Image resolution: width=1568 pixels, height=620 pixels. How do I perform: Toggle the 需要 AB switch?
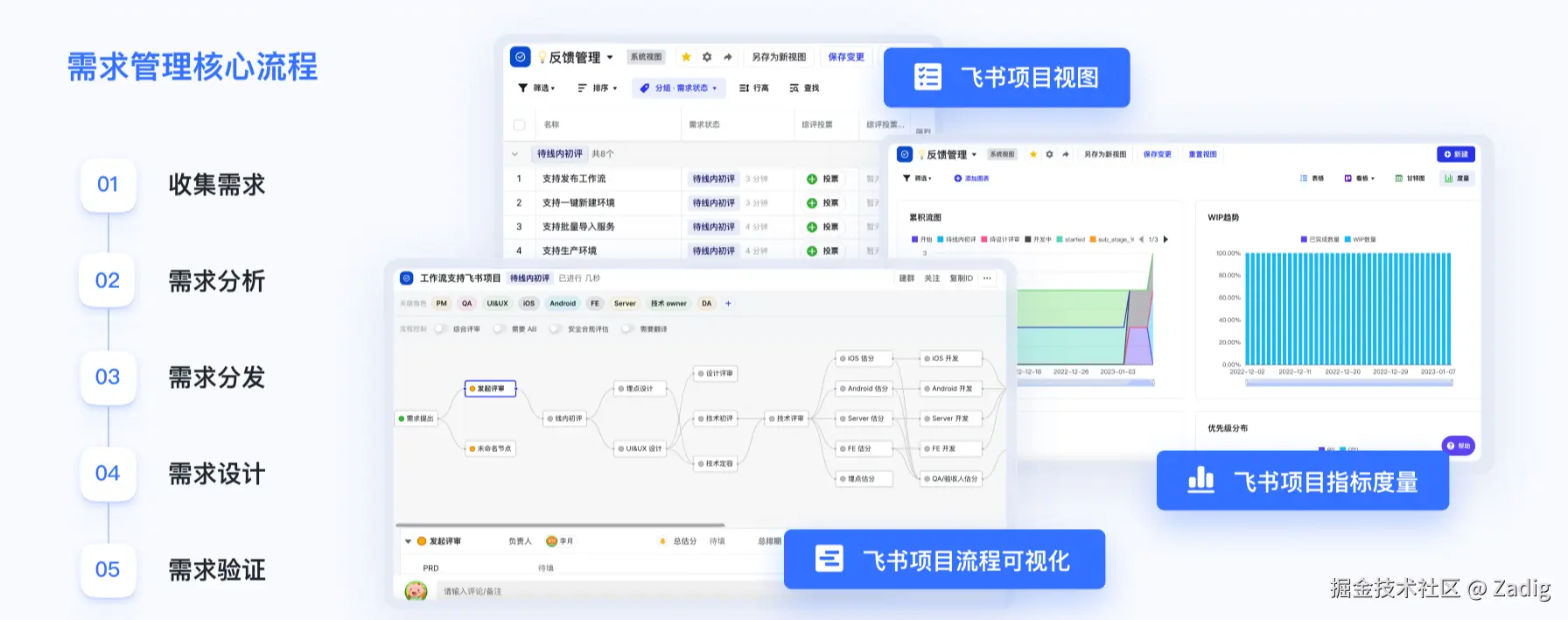pos(500,329)
